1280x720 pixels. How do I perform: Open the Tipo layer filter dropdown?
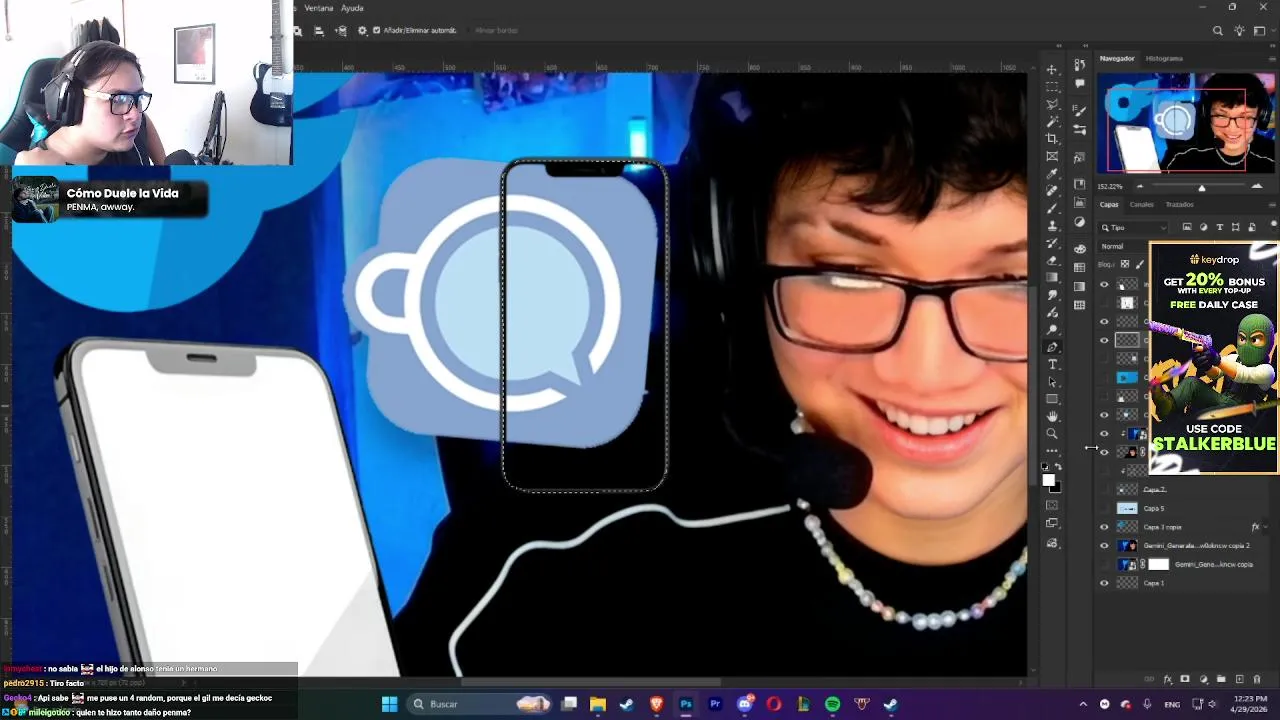pos(1134,227)
